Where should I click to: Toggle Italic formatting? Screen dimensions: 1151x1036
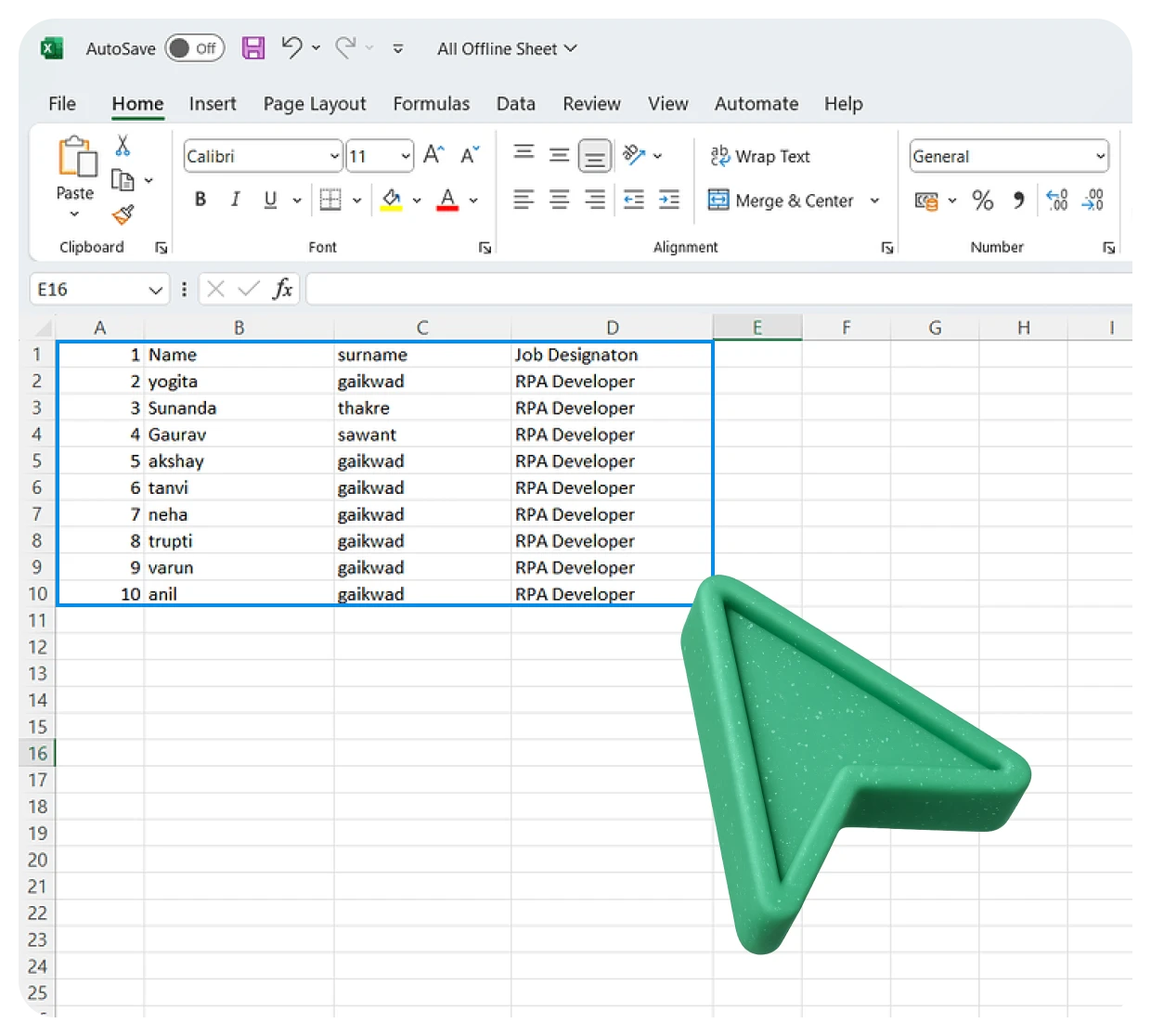236,200
